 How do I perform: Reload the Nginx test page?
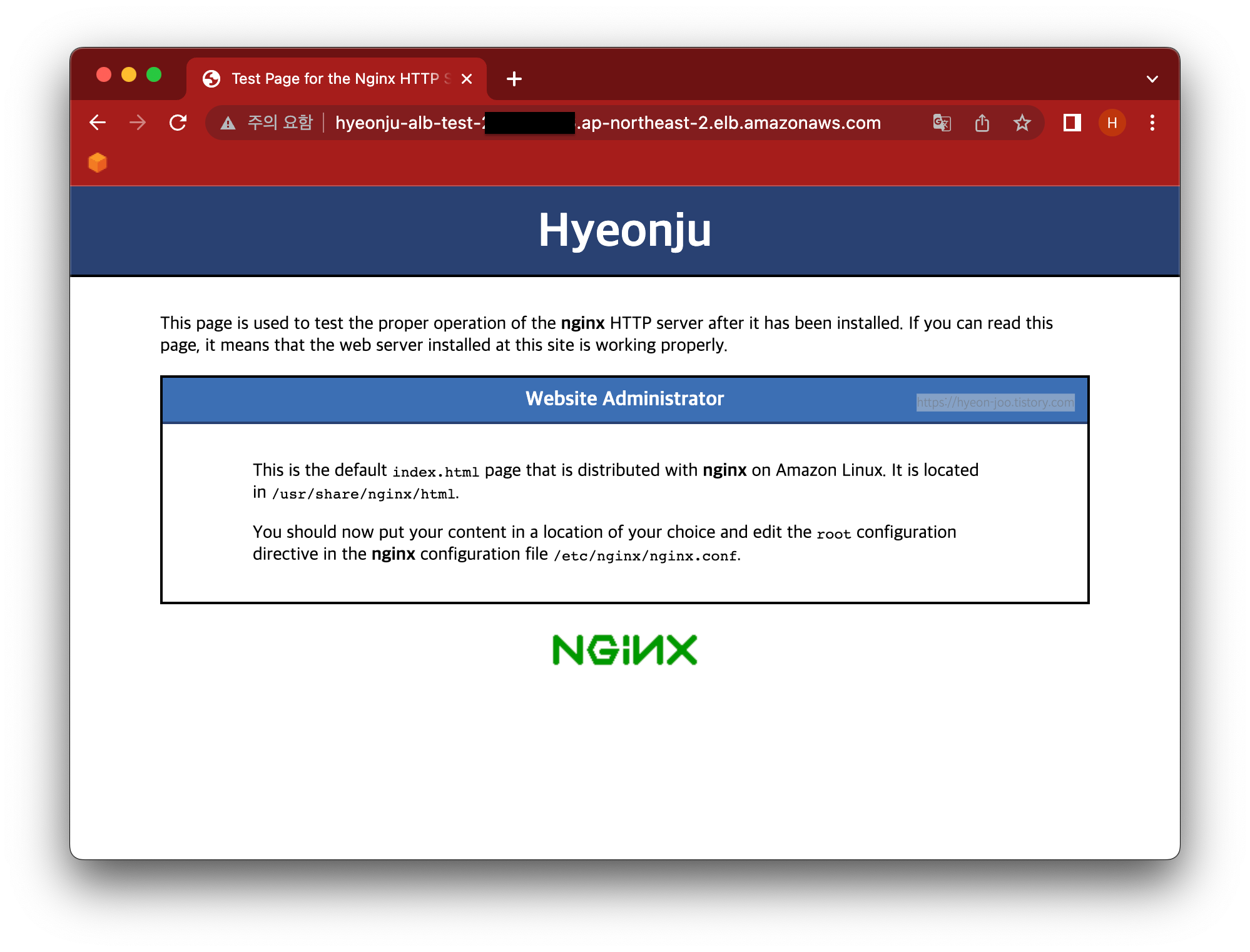pyautogui.click(x=178, y=123)
